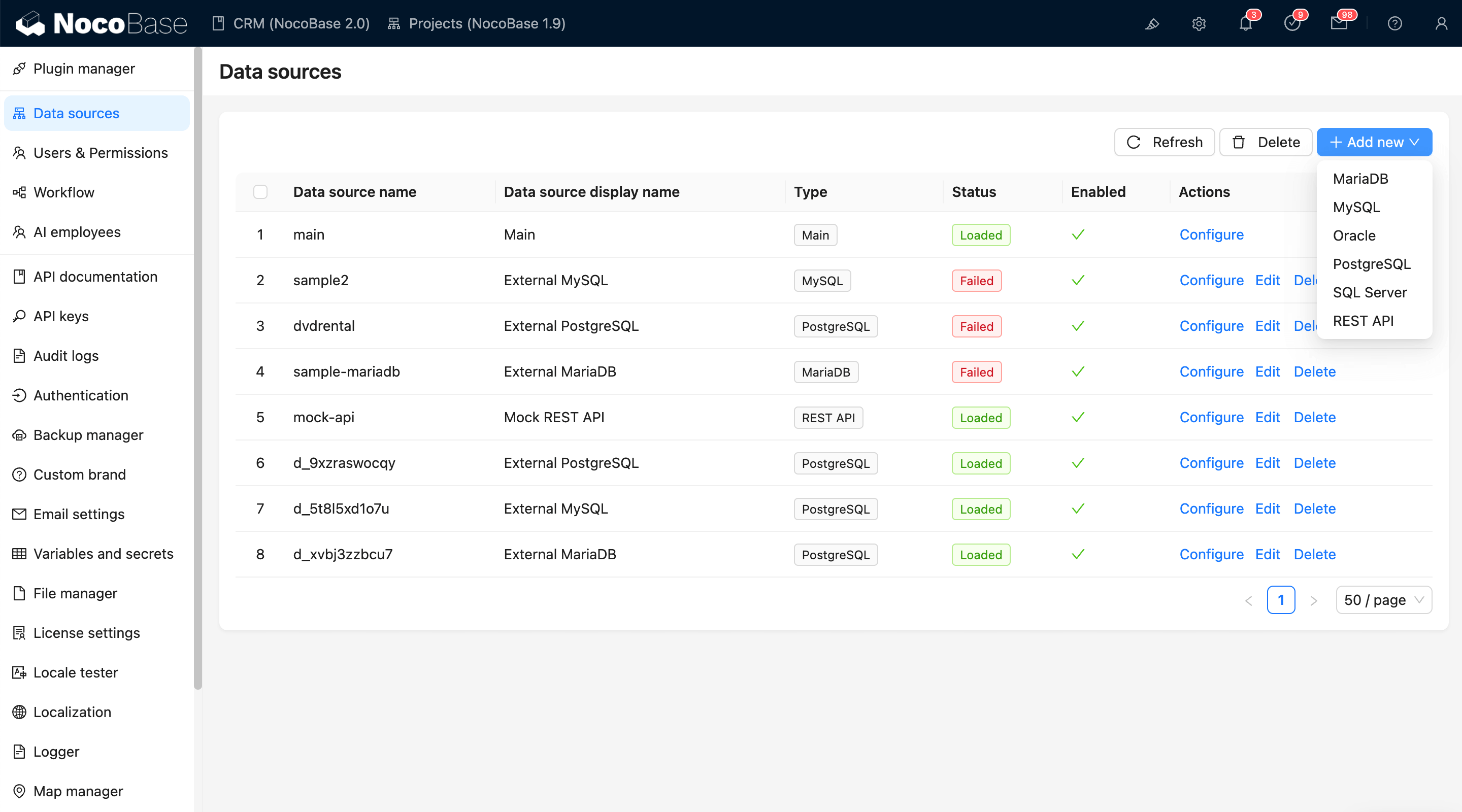Open the 50 / page size dropdown

coord(1383,600)
